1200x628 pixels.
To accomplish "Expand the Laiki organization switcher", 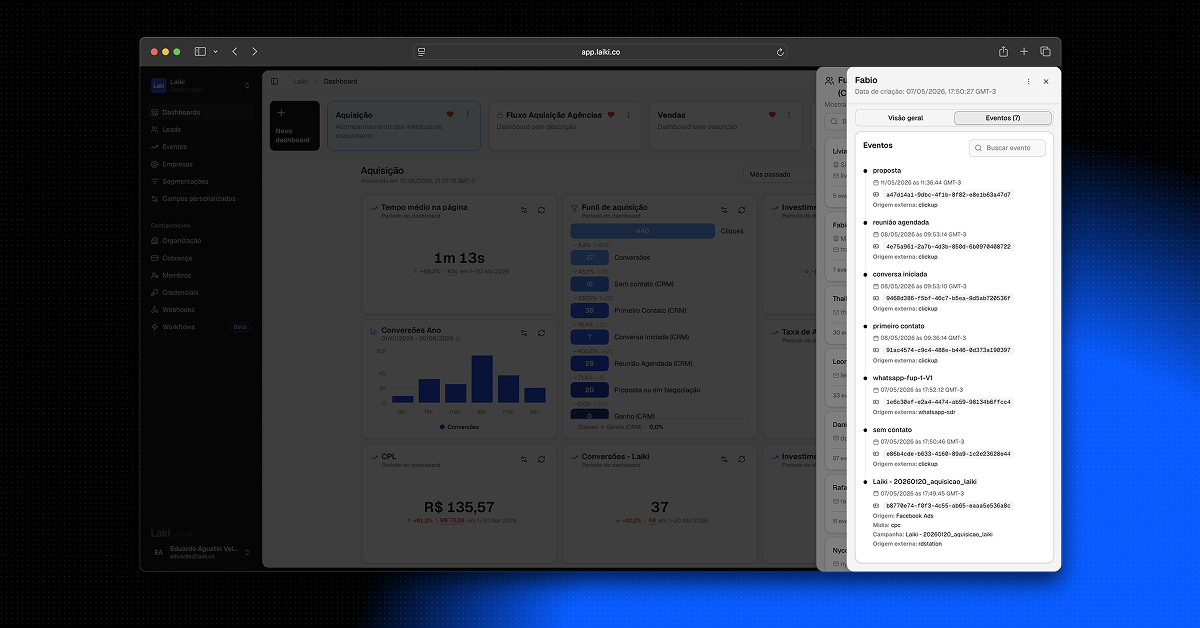I will click(x=200, y=86).
